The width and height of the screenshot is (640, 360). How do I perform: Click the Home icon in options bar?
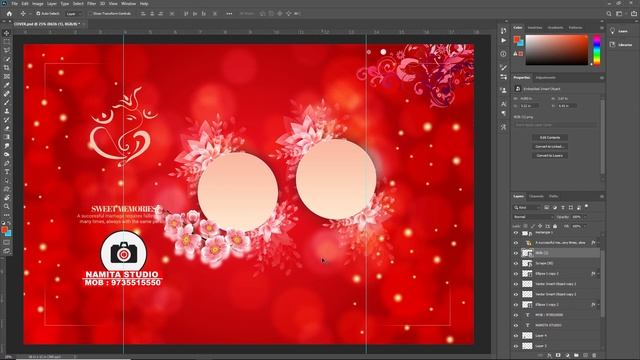coord(9,13)
